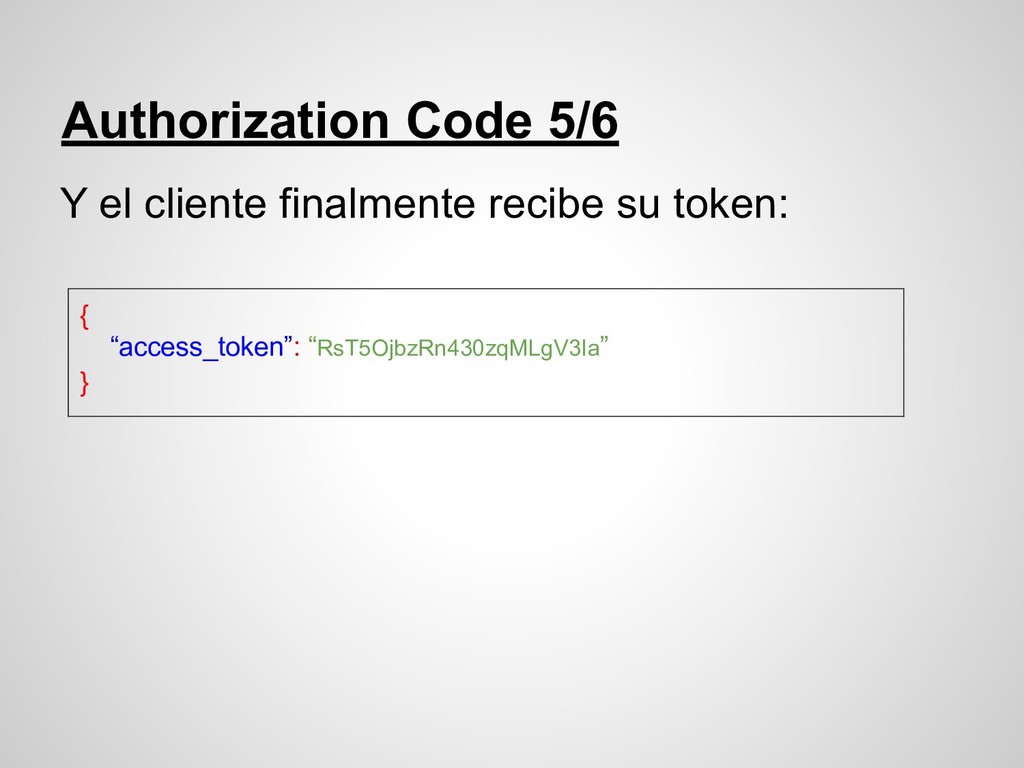Click the leading "Y" in the subtitle
Viewport: 1024px width, 768px height.
click(x=73, y=203)
